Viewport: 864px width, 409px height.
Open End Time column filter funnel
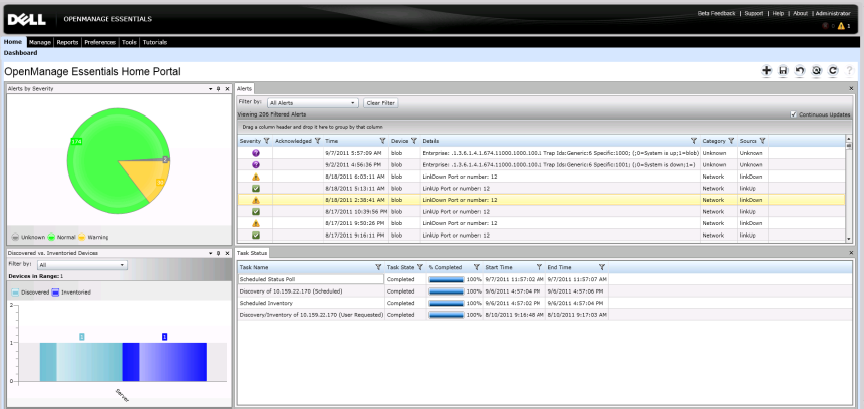(602, 267)
